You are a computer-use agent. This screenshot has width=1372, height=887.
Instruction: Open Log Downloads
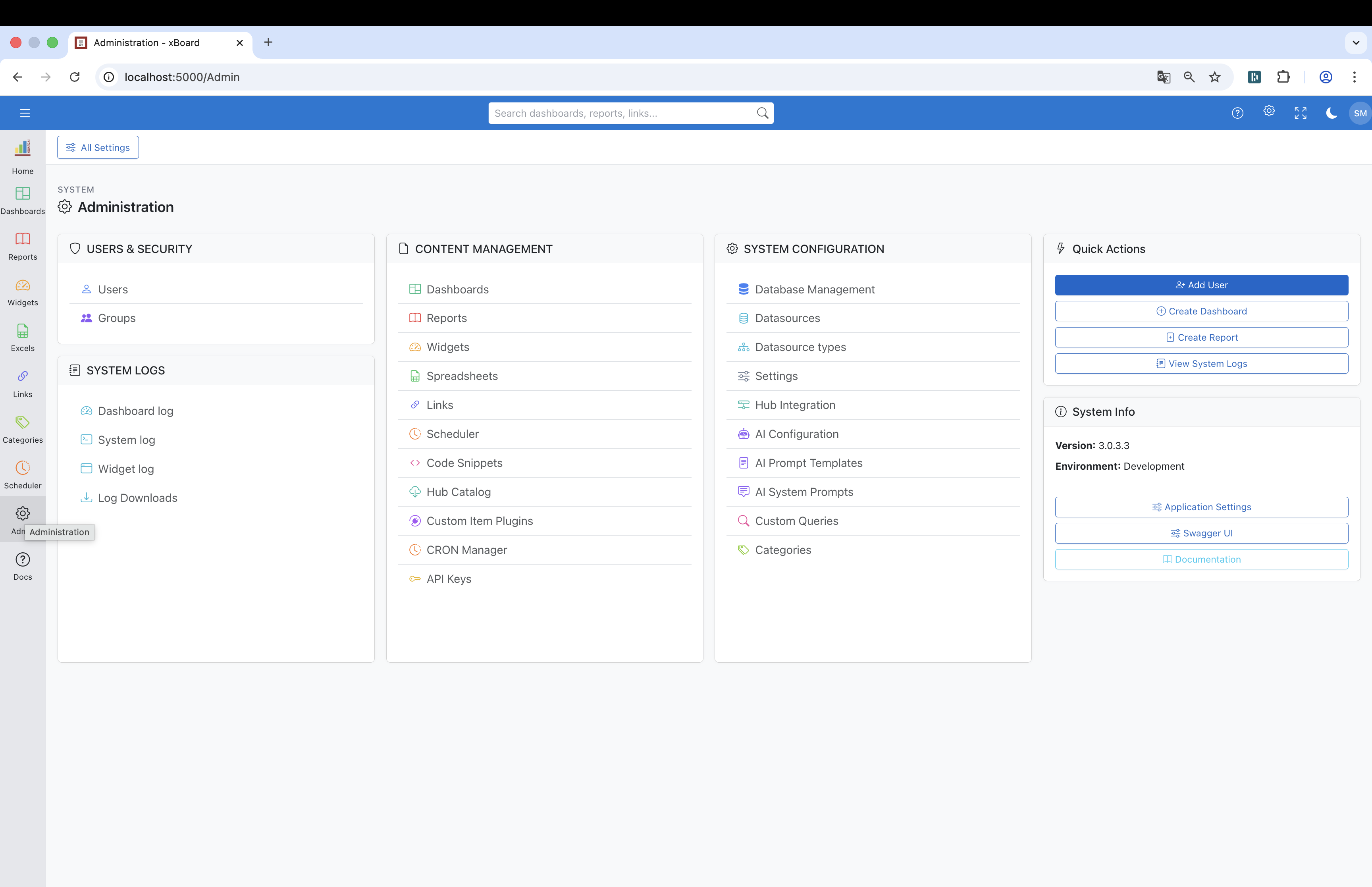(216, 497)
